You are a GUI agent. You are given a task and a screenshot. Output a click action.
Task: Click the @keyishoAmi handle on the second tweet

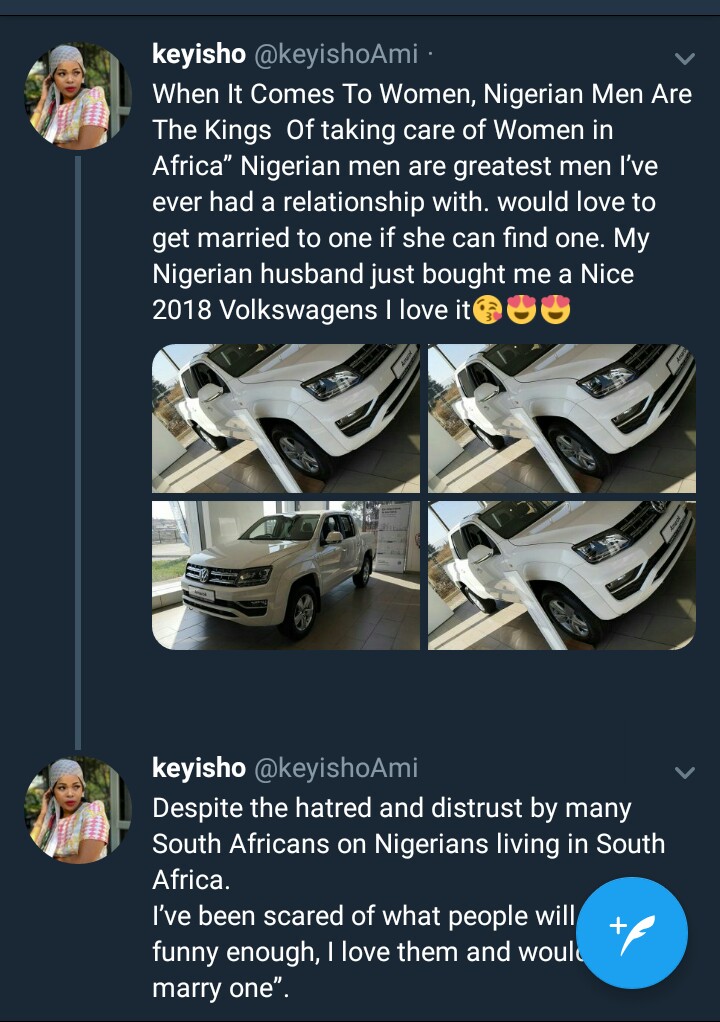pyautogui.click(x=336, y=768)
